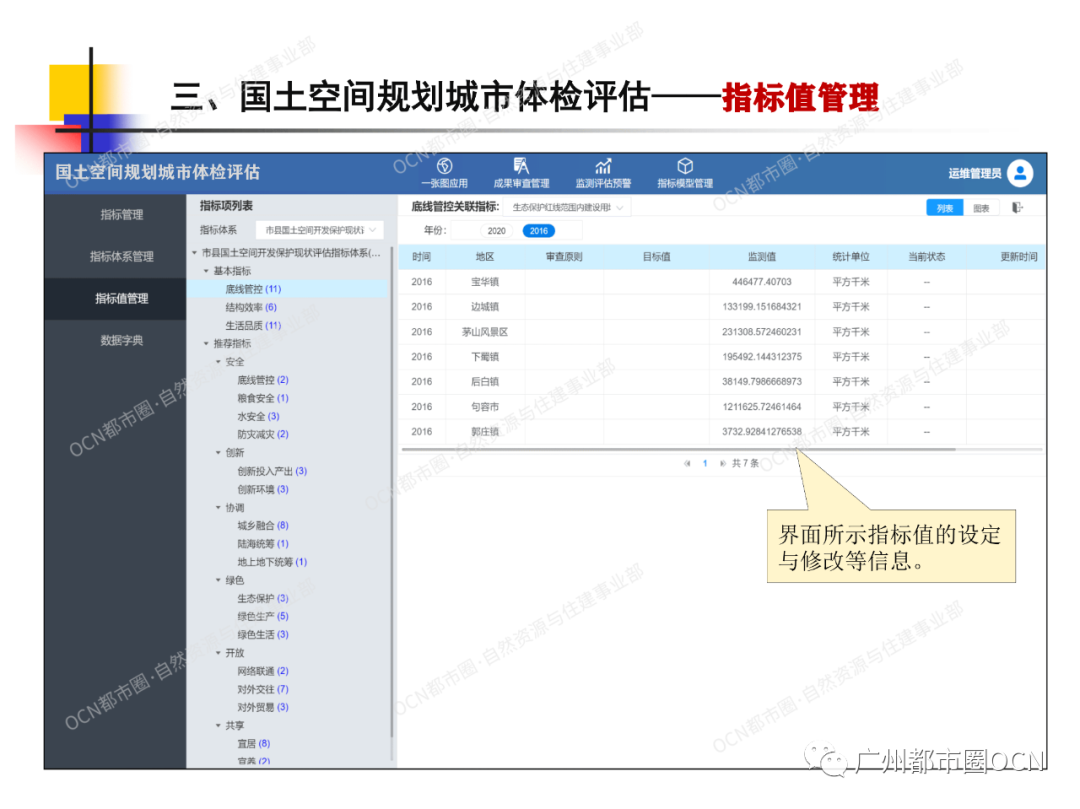Select 对外交往 (7) tree item
This screenshot has width=1080, height=809.
pos(262,690)
